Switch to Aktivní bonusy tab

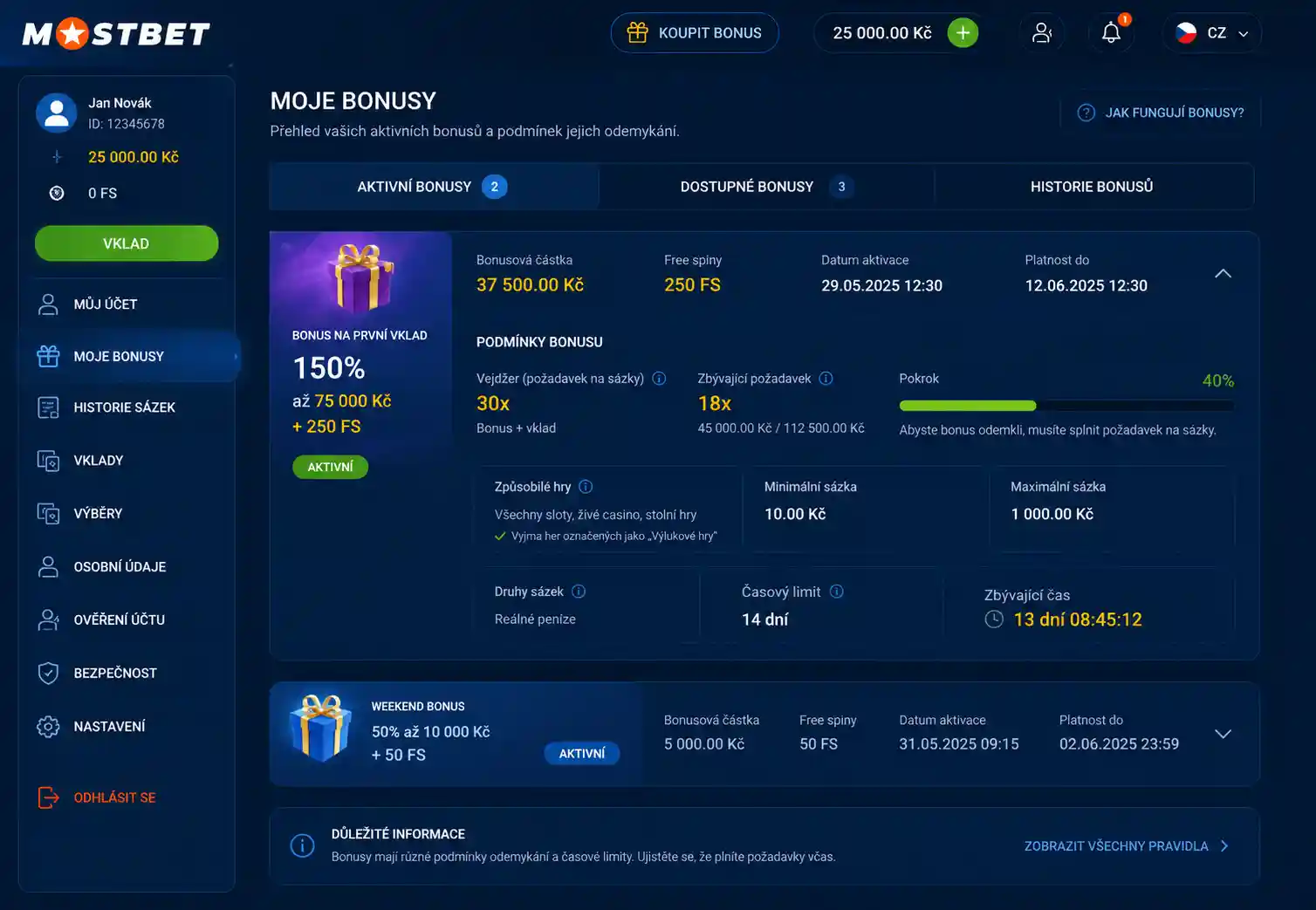click(x=434, y=187)
